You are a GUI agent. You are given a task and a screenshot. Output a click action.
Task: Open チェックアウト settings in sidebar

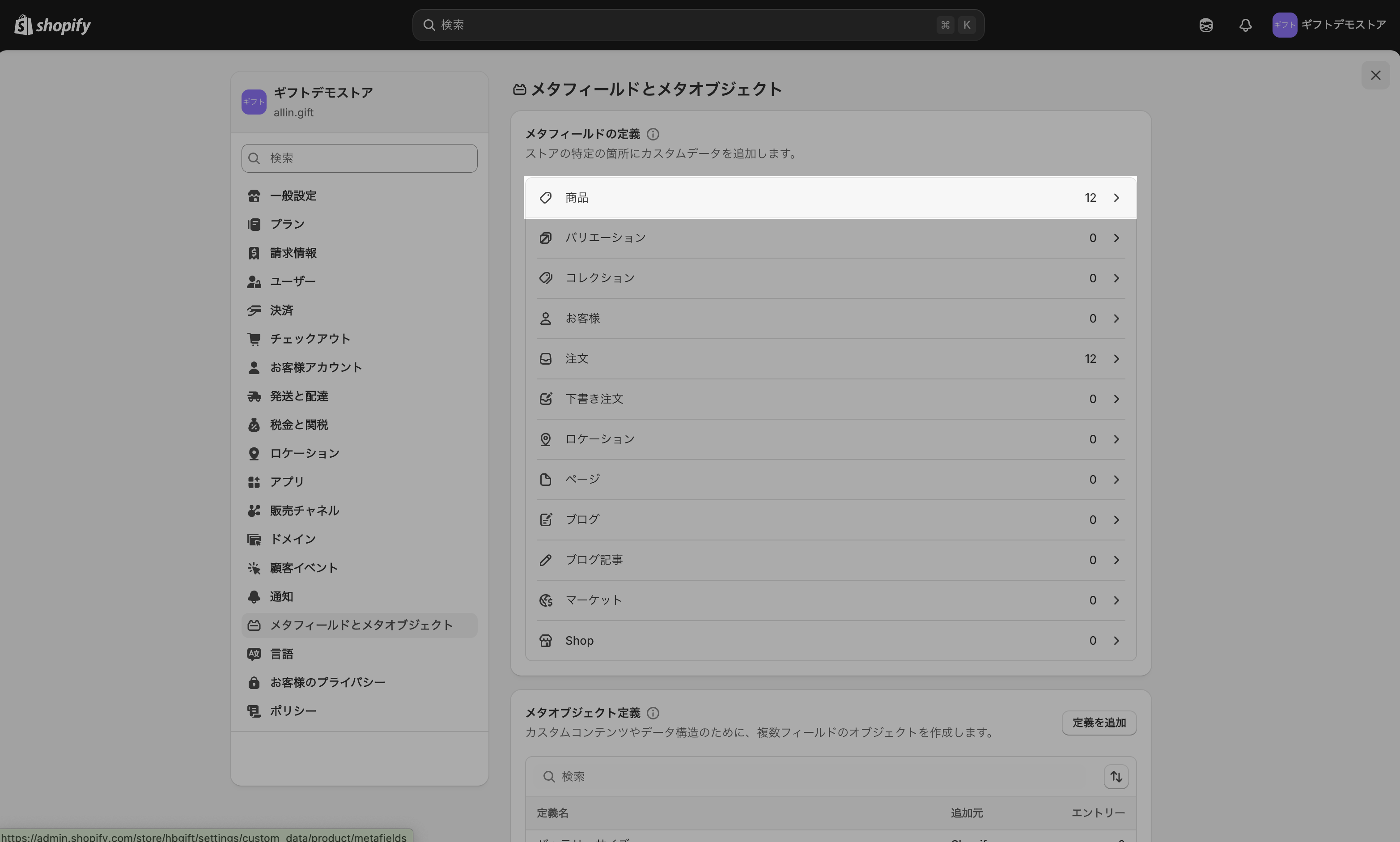coord(310,339)
